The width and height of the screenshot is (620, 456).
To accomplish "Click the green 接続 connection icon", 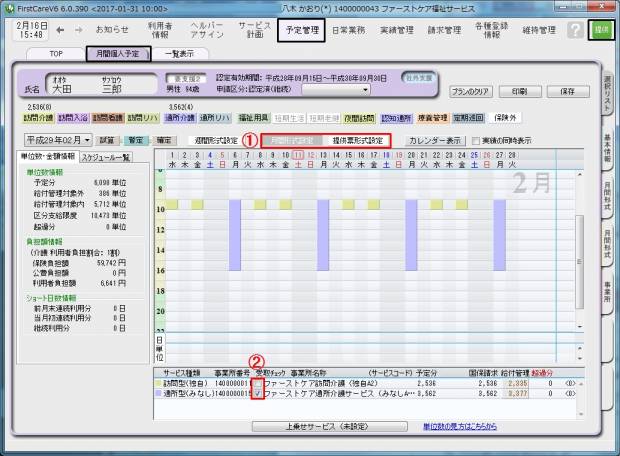I will tap(602, 31).
